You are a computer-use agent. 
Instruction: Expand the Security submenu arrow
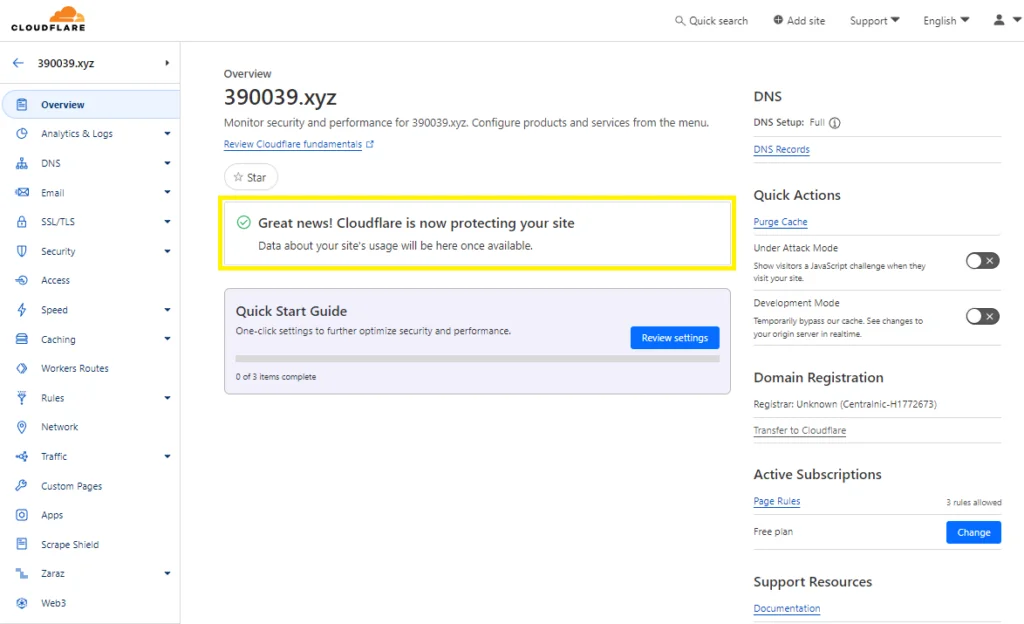click(x=167, y=251)
